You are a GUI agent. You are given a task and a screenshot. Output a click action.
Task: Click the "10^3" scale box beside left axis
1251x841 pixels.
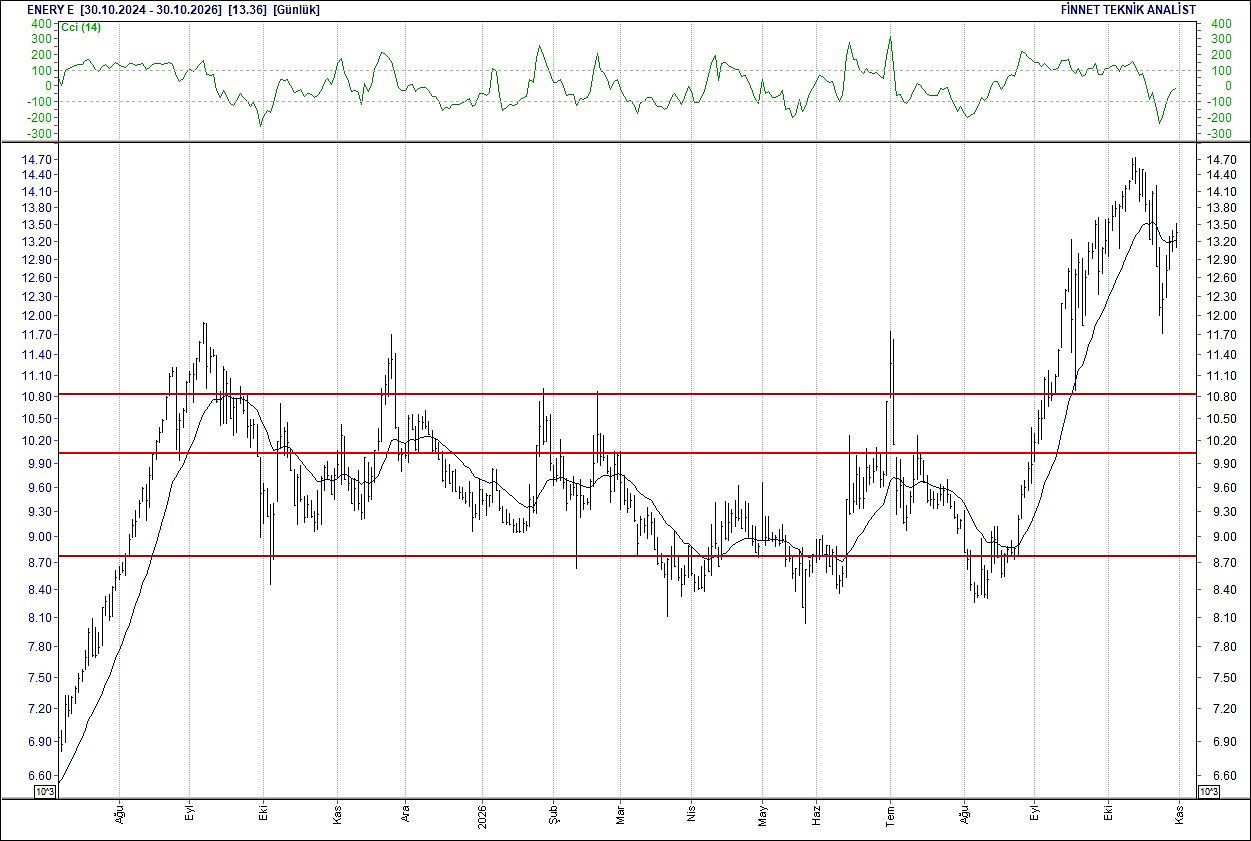click(45, 792)
